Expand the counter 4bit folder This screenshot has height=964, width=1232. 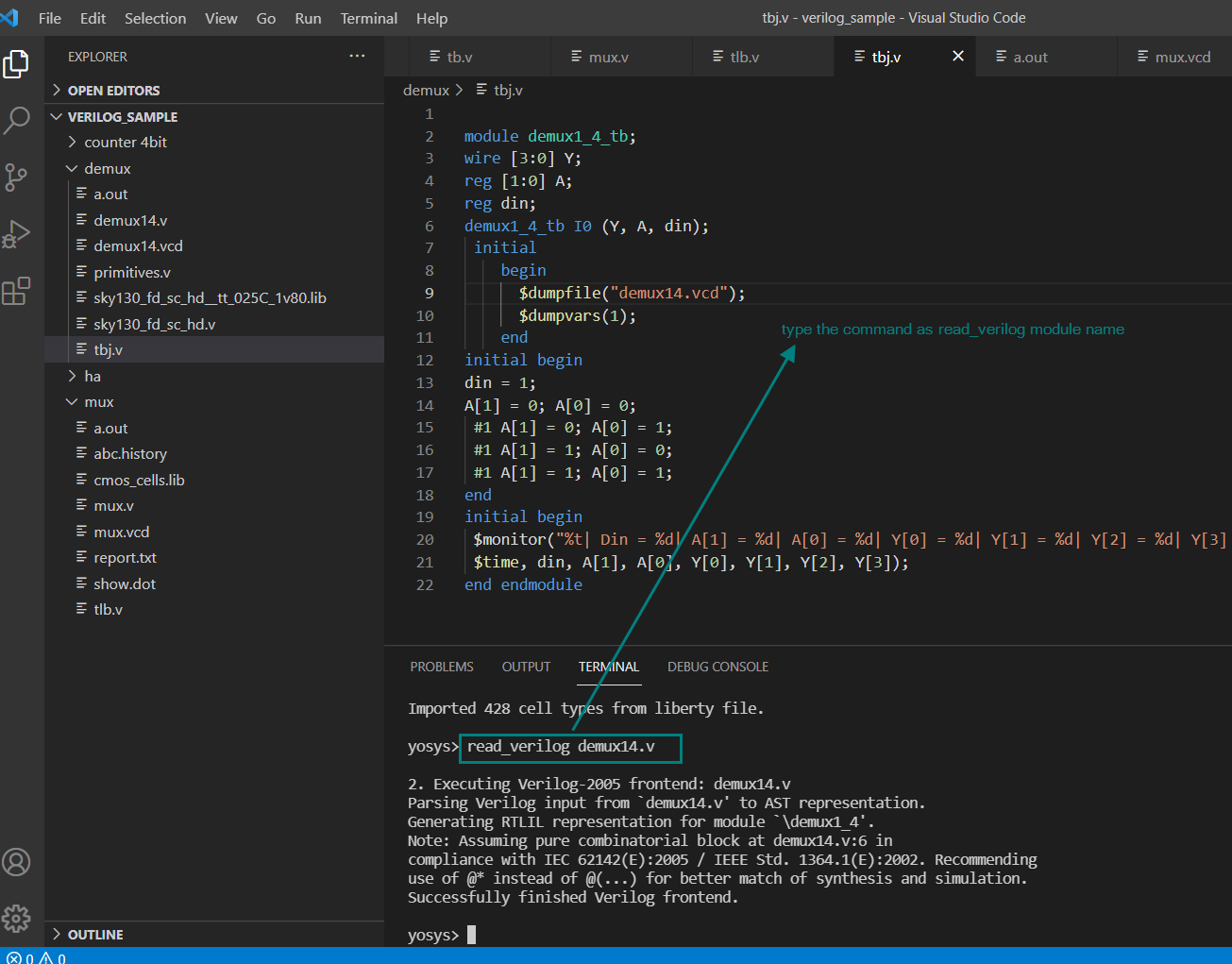pos(214,143)
